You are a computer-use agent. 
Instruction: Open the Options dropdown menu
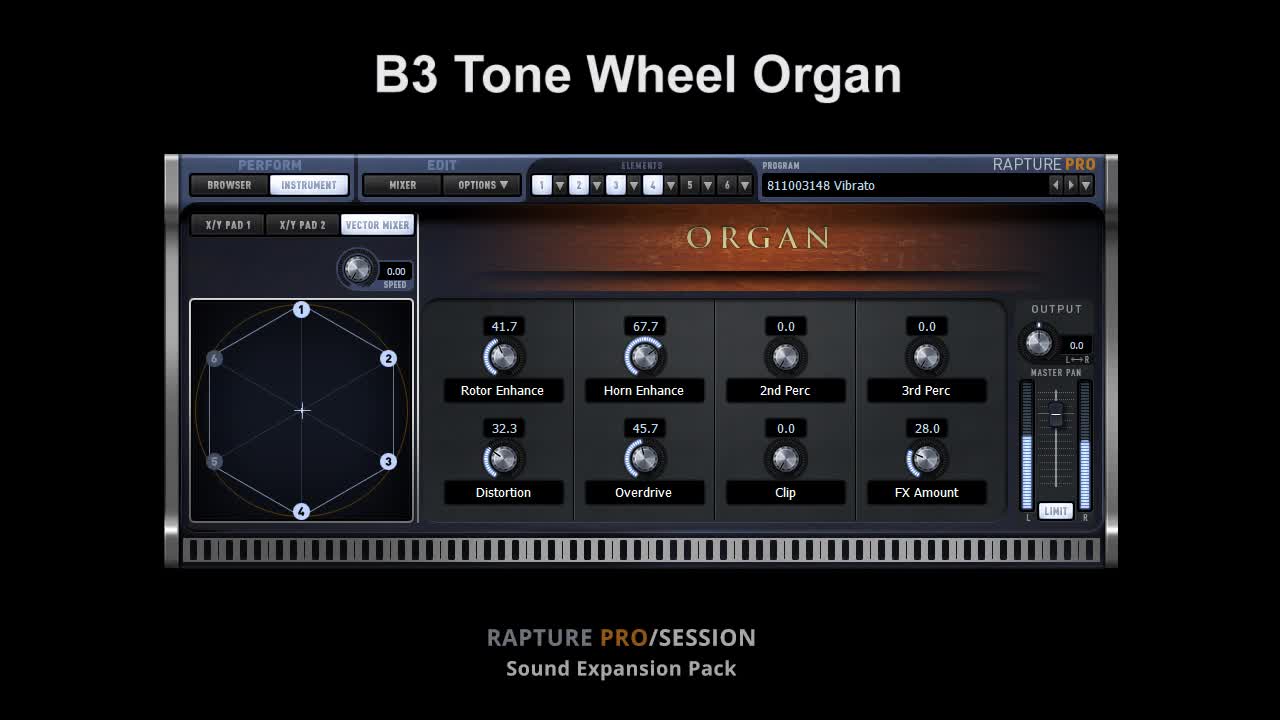coord(483,185)
